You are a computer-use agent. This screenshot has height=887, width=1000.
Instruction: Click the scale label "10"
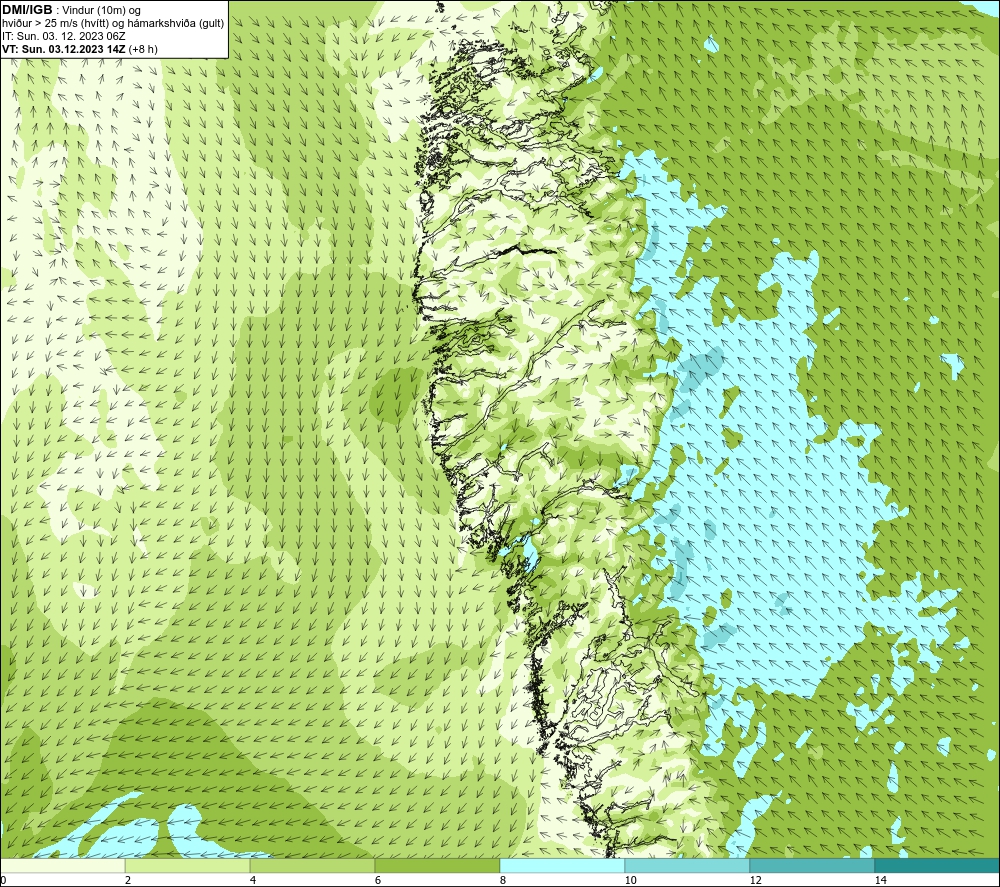pos(630,880)
